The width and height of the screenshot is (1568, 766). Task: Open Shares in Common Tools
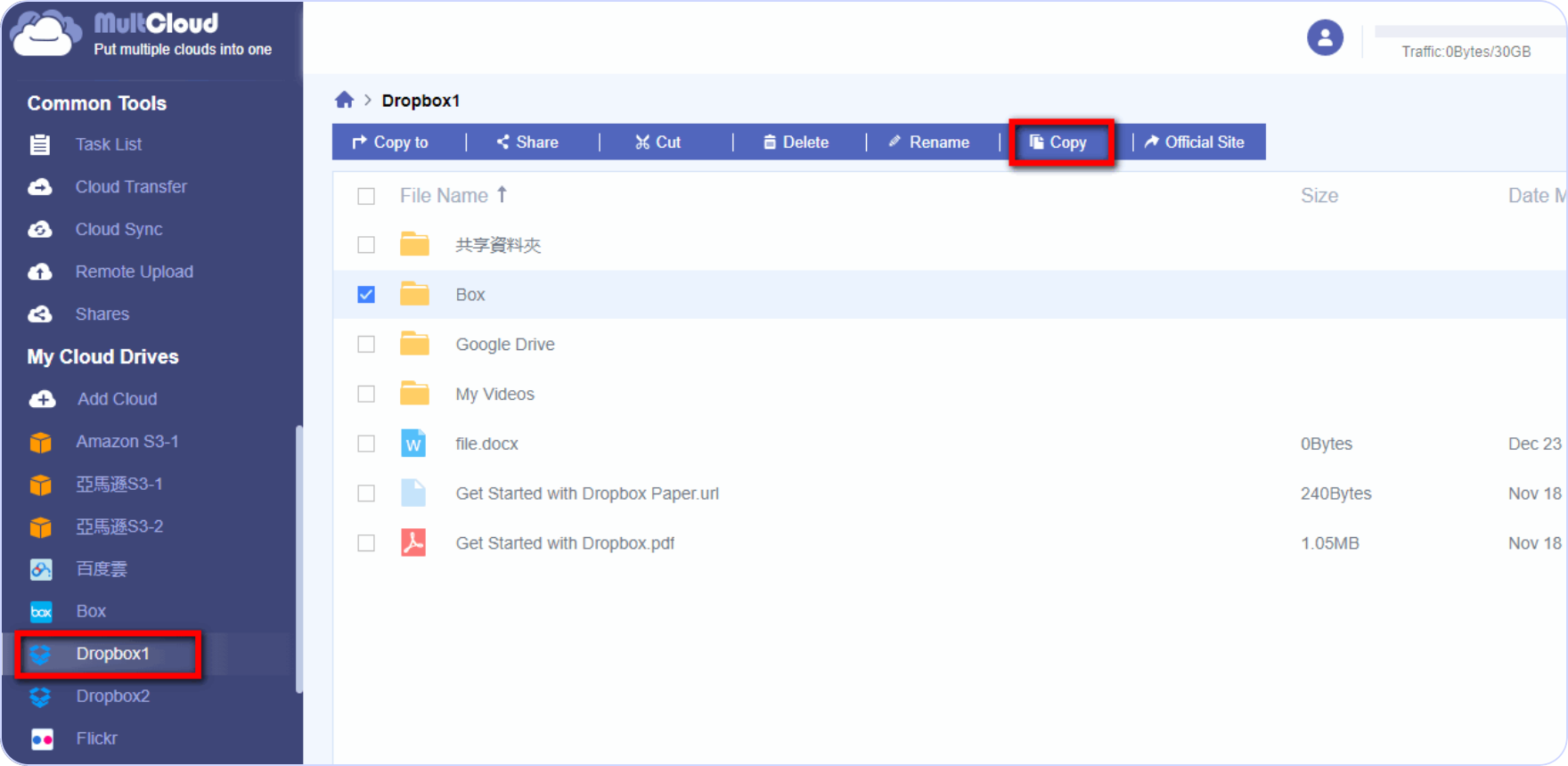point(102,314)
